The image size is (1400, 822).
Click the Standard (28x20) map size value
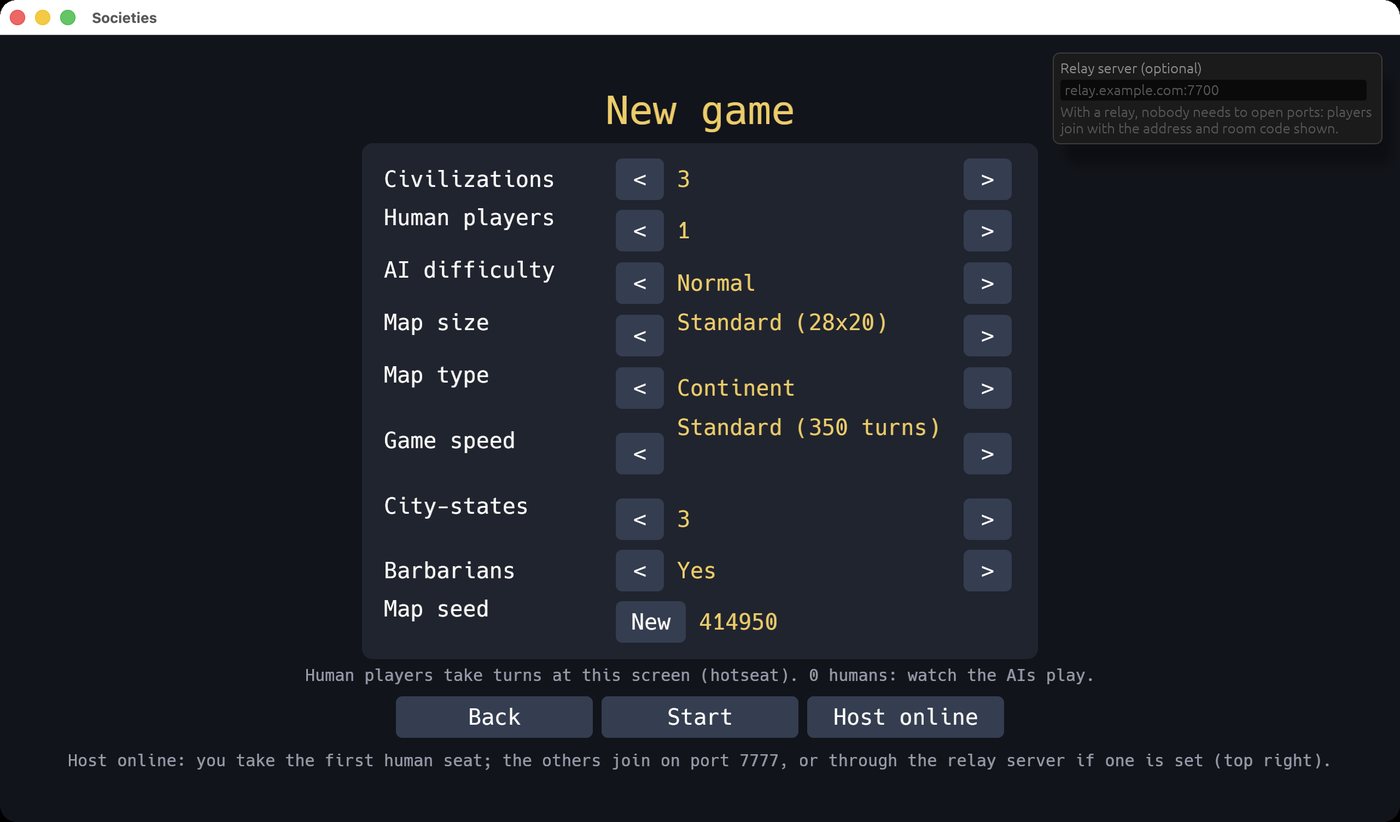tap(783, 323)
